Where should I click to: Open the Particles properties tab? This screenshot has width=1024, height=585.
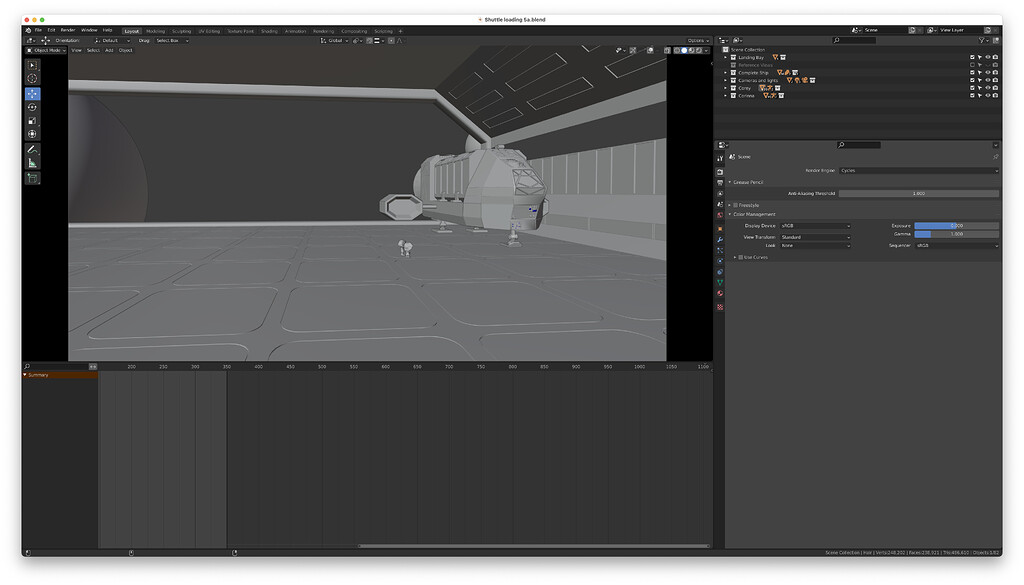pyautogui.click(x=720, y=250)
